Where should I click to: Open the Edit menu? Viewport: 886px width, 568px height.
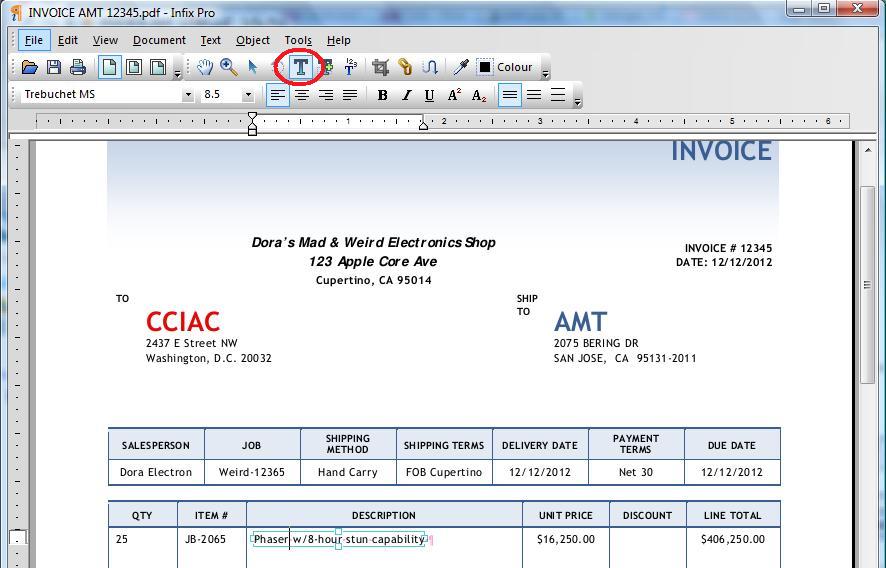pos(68,40)
